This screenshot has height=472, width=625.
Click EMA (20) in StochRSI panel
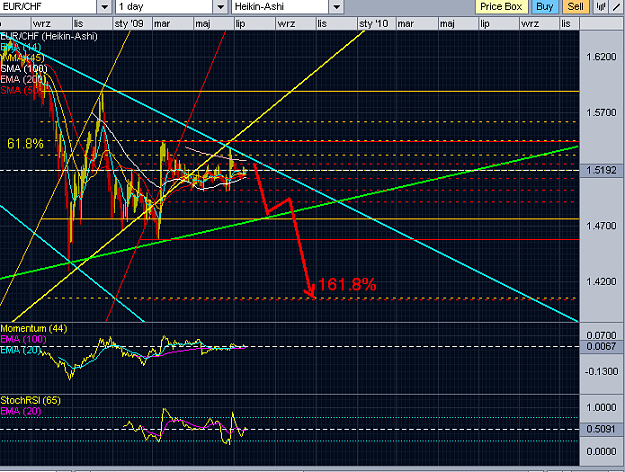click(21, 411)
